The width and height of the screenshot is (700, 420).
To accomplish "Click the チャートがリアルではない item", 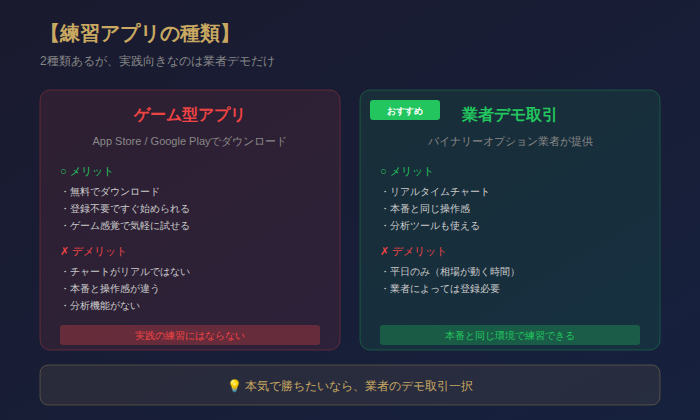I will click(x=129, y=271).
